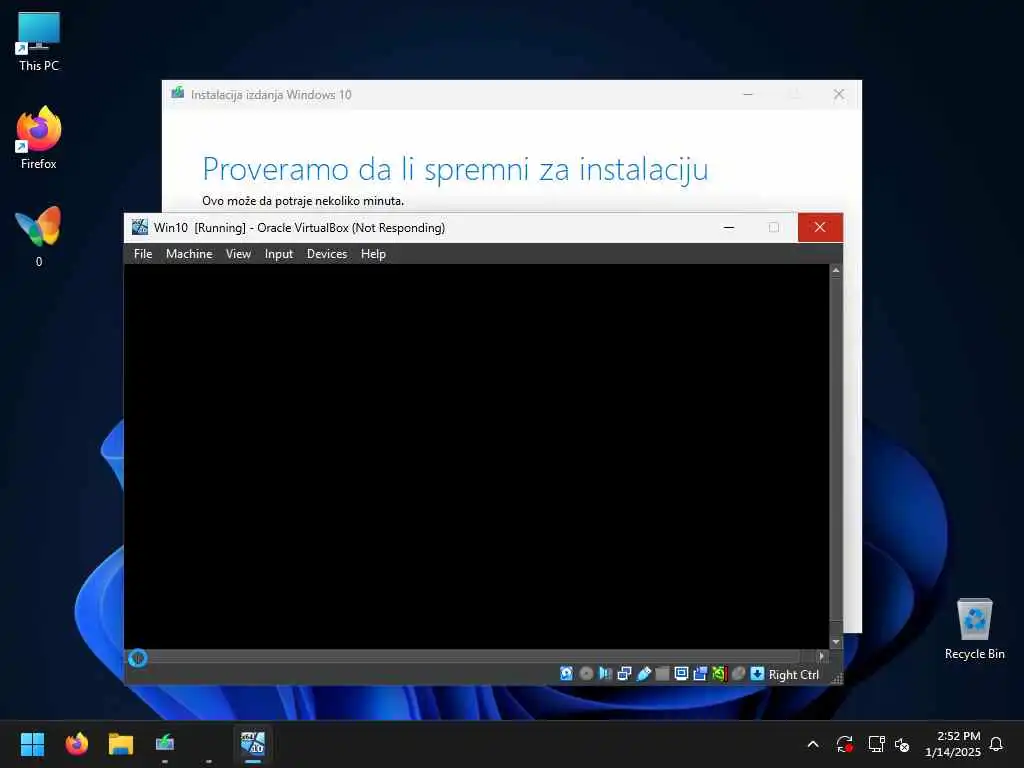1024x768 pixels.
Task: Switch to Windows 10 setup taskbar icon
Action: pyautogui.click(x=165, y=744)
